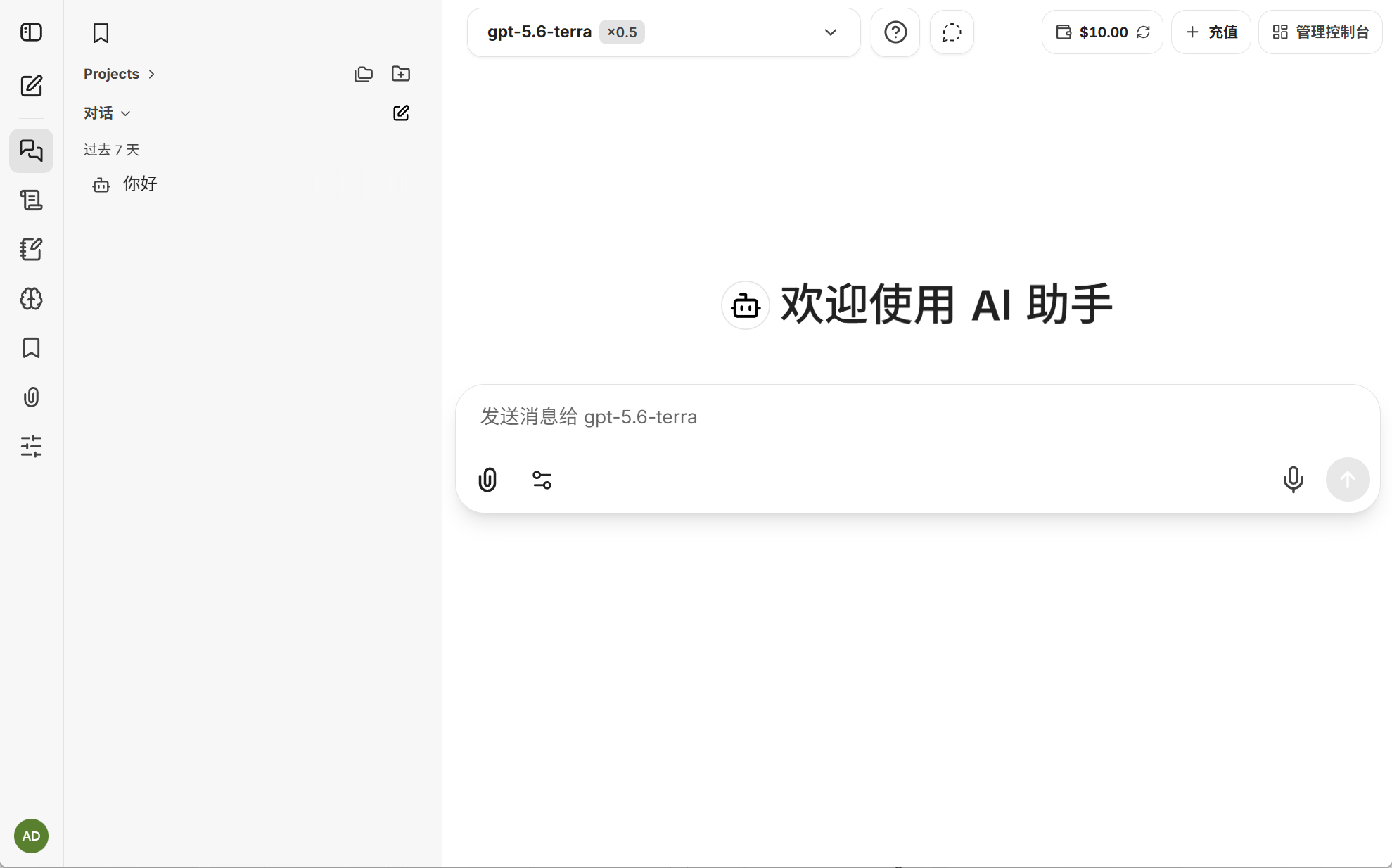1392x868 pixels.
Task: Click the stacked folders icon beside Projects
Action: pyautogui.click(x=364, y=74)
